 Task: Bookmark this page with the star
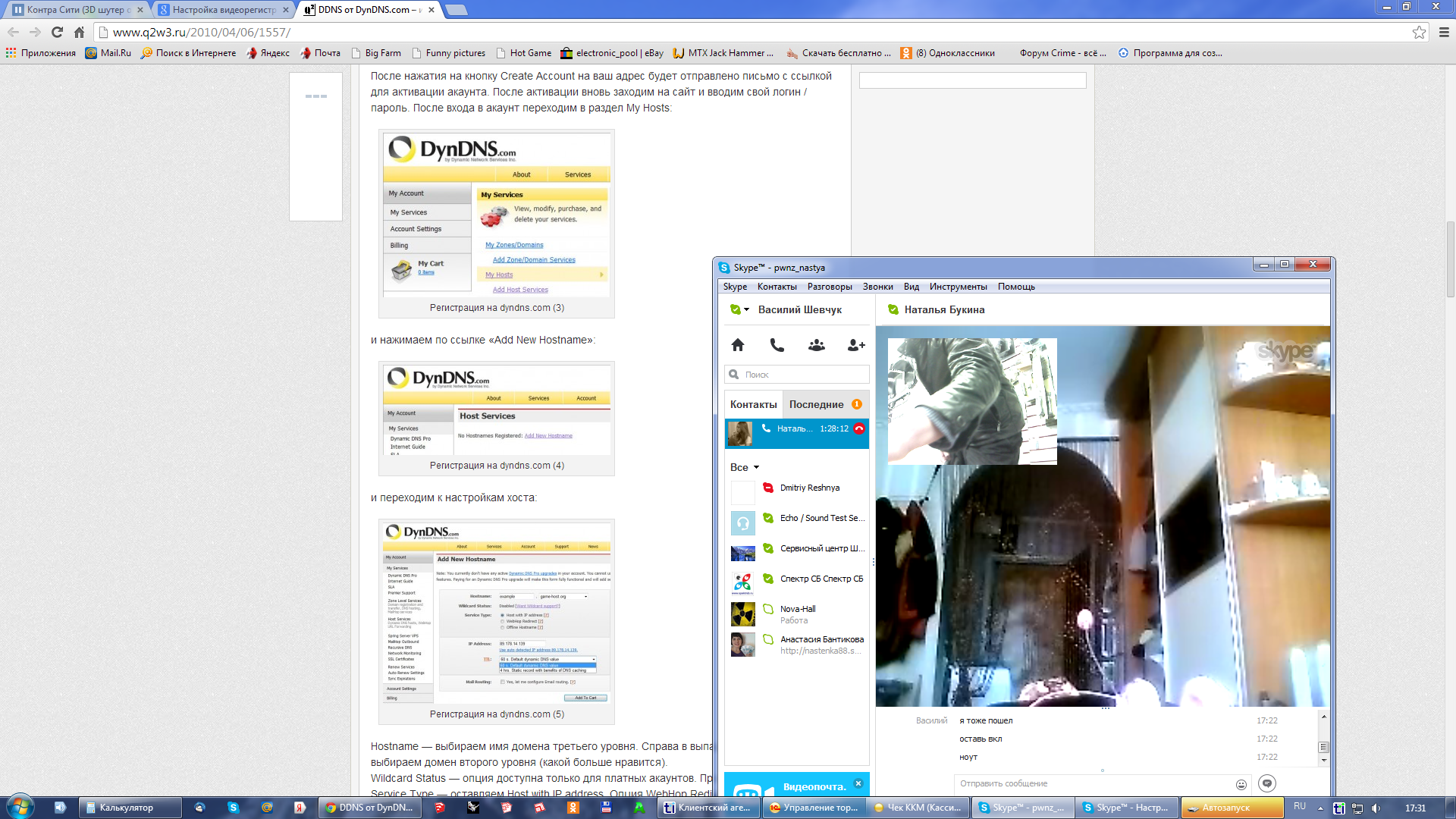1419,32
